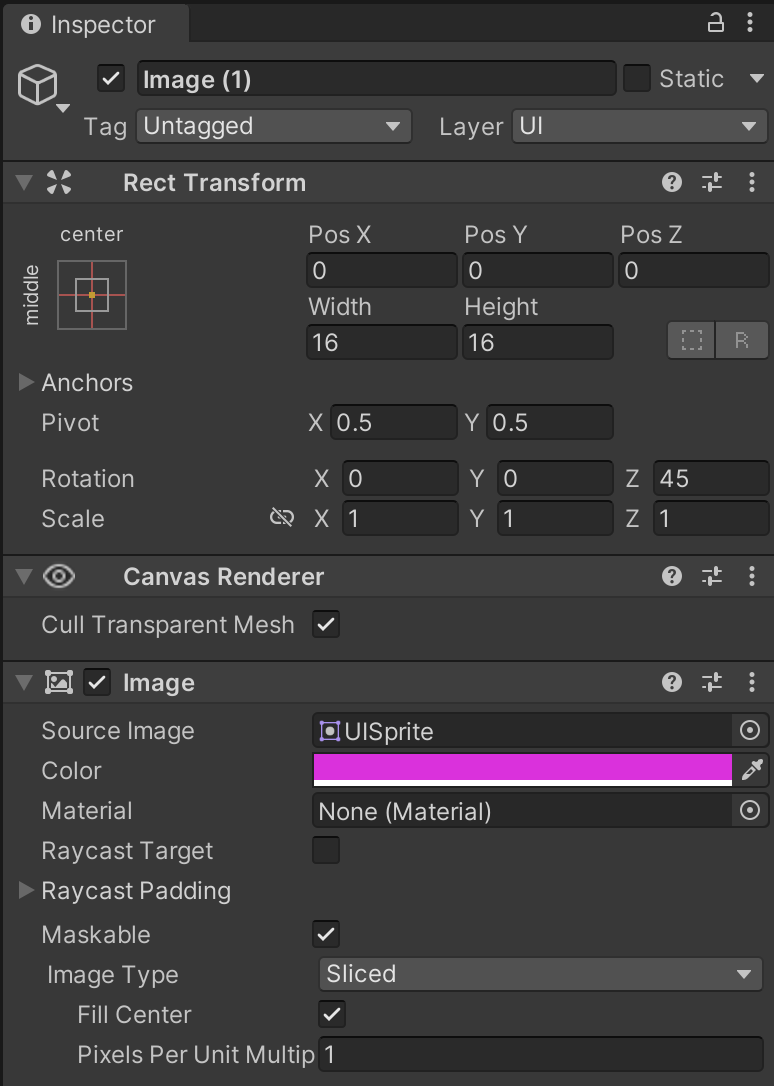Viewport: 774px width, 1086px height.
Task: Open the Rect Transform help reference
Action: (x=672, y=182)
